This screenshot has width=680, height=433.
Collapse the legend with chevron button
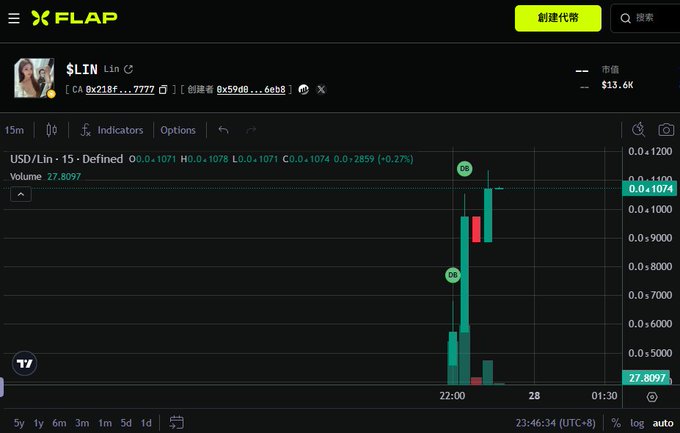pos(21,194)
